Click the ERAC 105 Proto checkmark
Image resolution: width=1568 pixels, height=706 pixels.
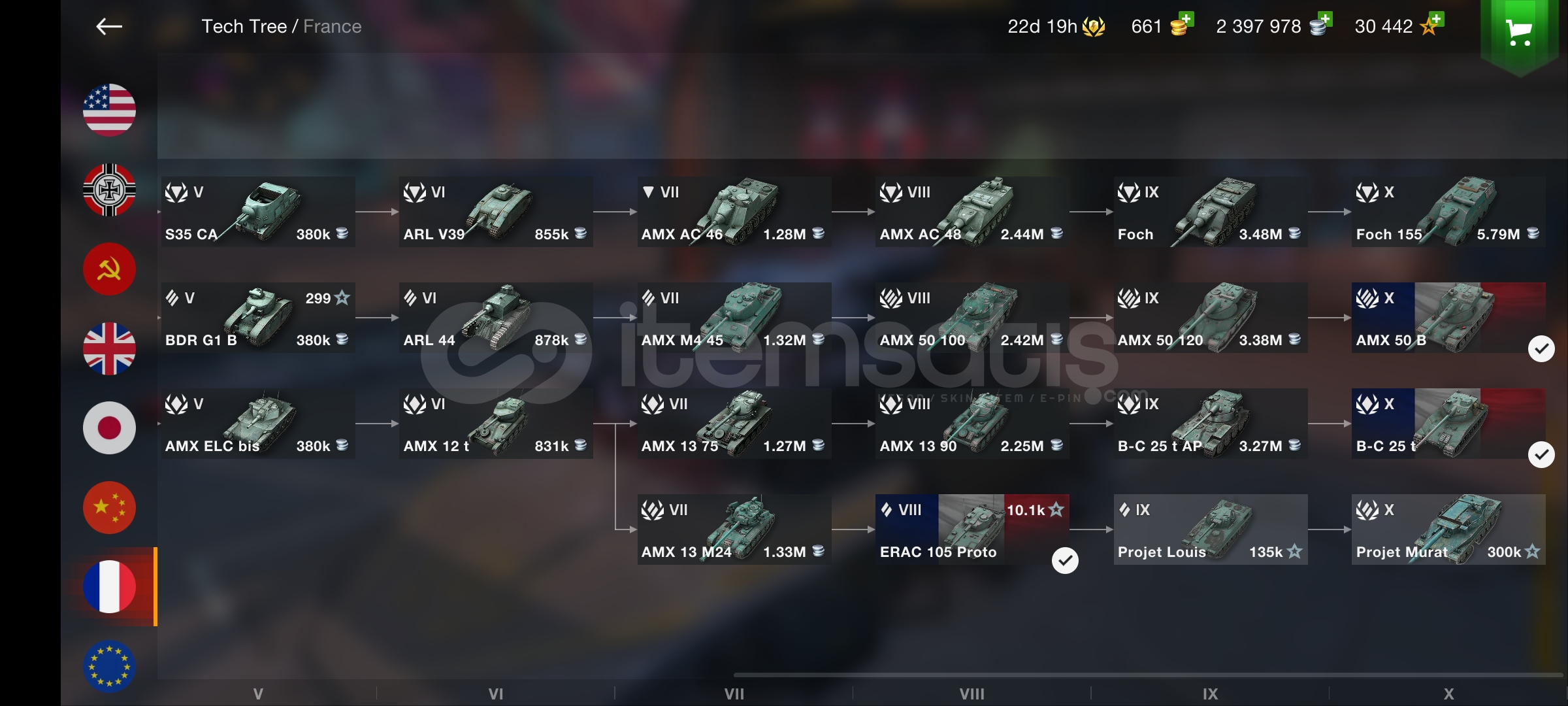[x=1065, y=560]
